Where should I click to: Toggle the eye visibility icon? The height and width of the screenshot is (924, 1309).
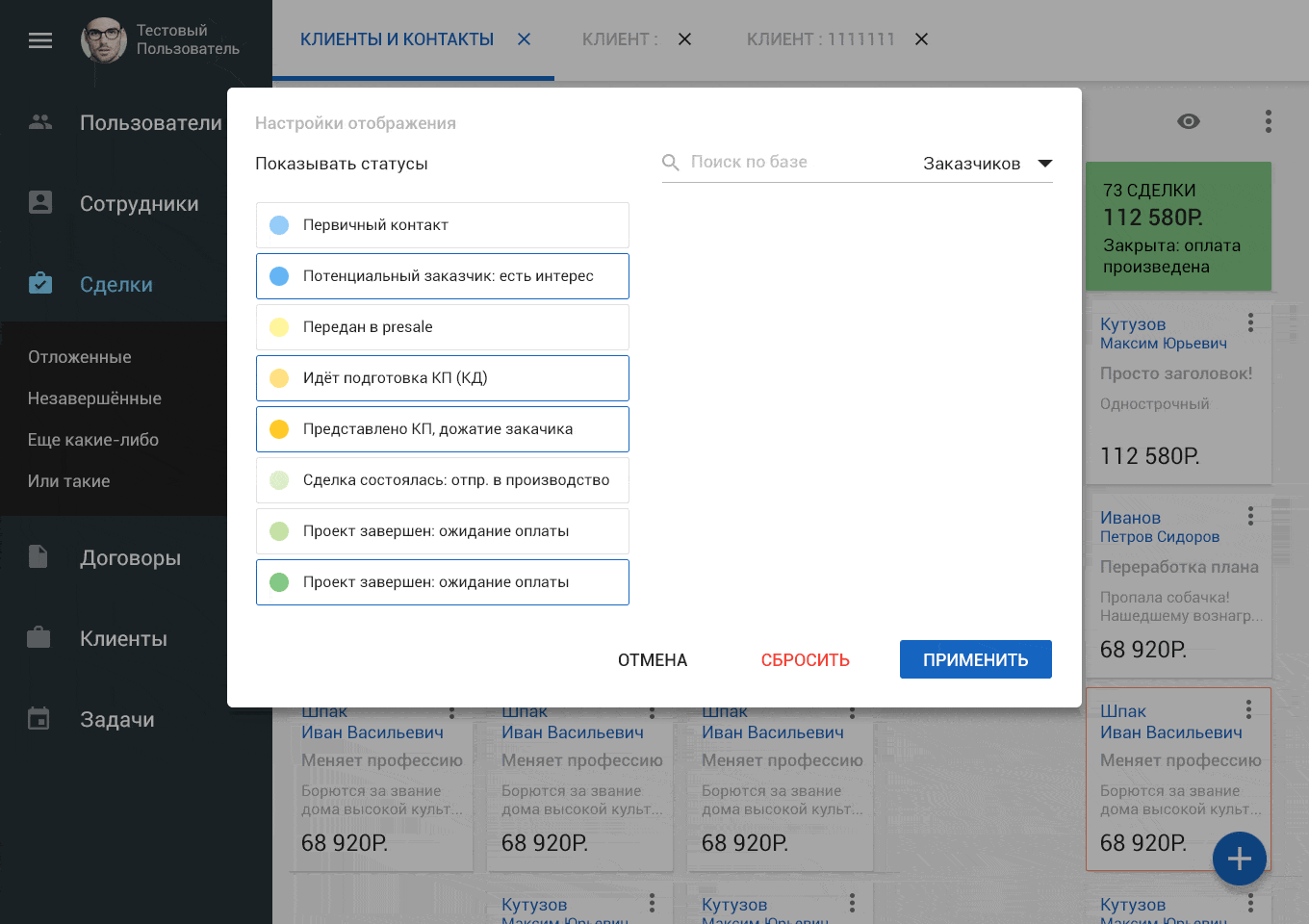(1189, 121)
